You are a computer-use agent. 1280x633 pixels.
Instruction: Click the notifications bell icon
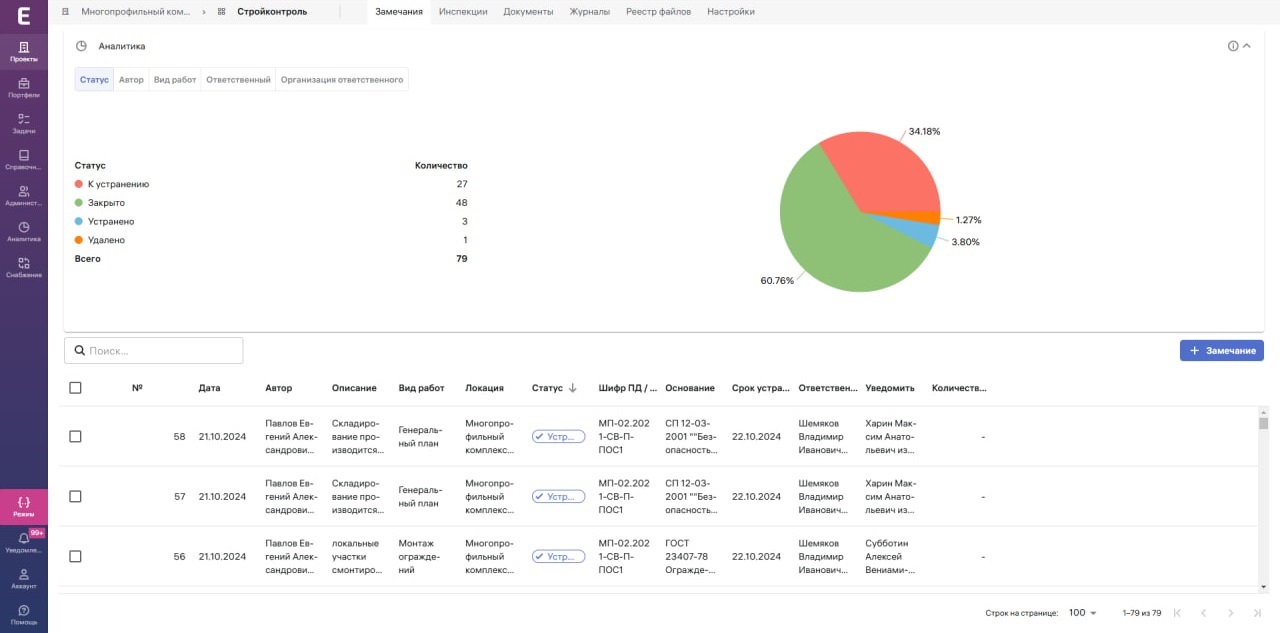coord(24,541)
